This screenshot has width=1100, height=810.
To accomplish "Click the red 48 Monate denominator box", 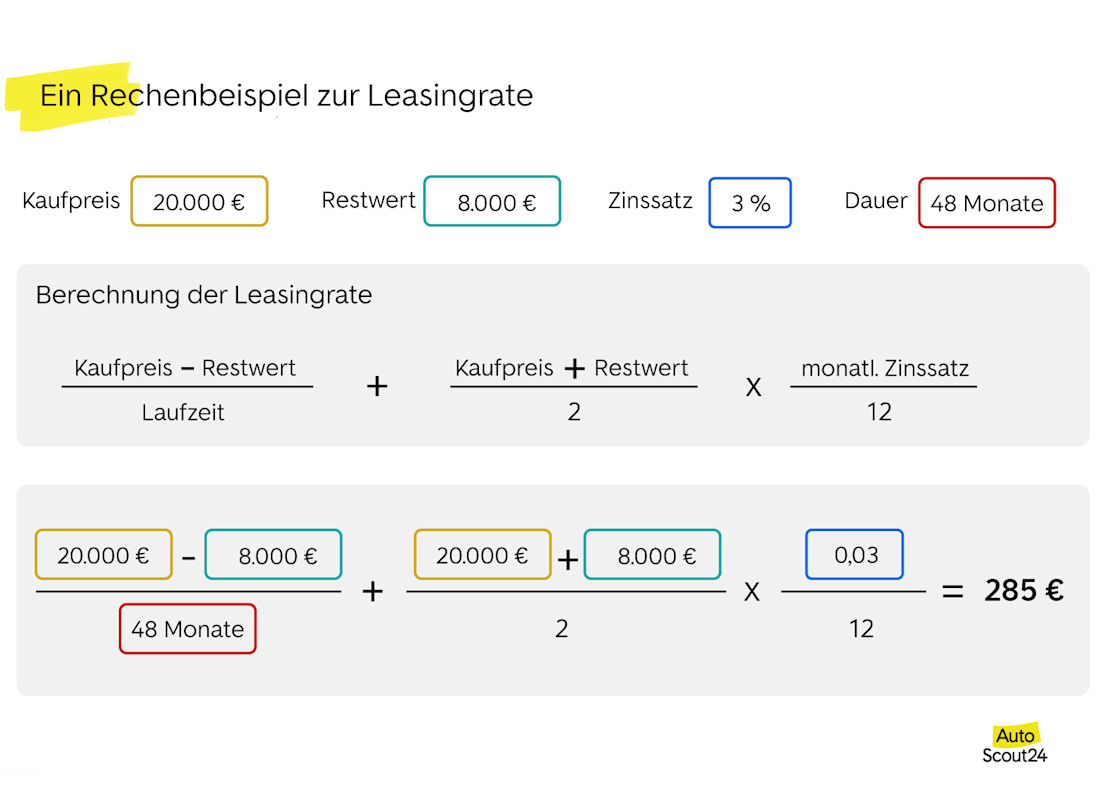I will [x=188, y=629].
